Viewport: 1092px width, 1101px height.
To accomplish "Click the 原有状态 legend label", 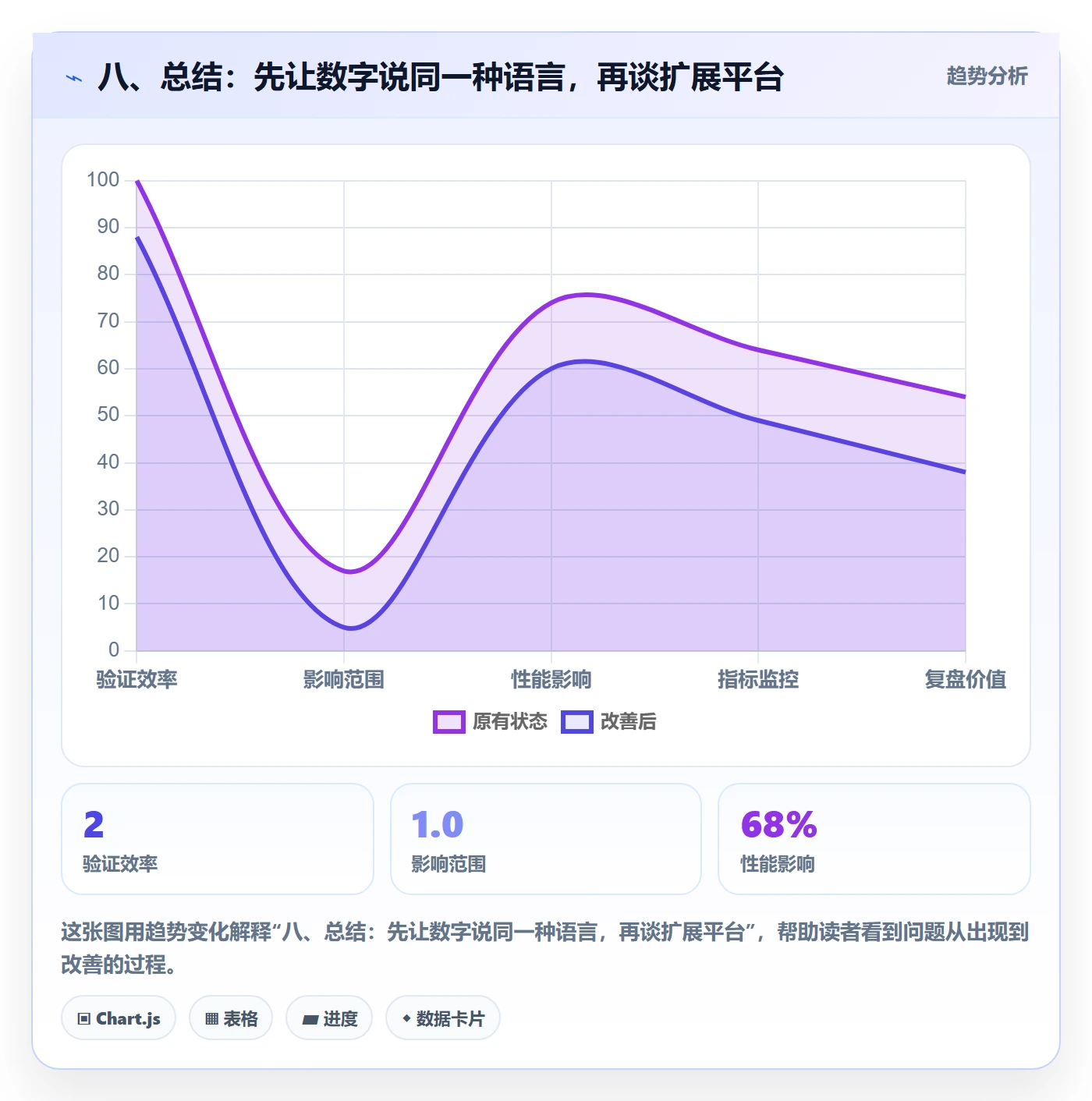I will [x=510, y=722].
